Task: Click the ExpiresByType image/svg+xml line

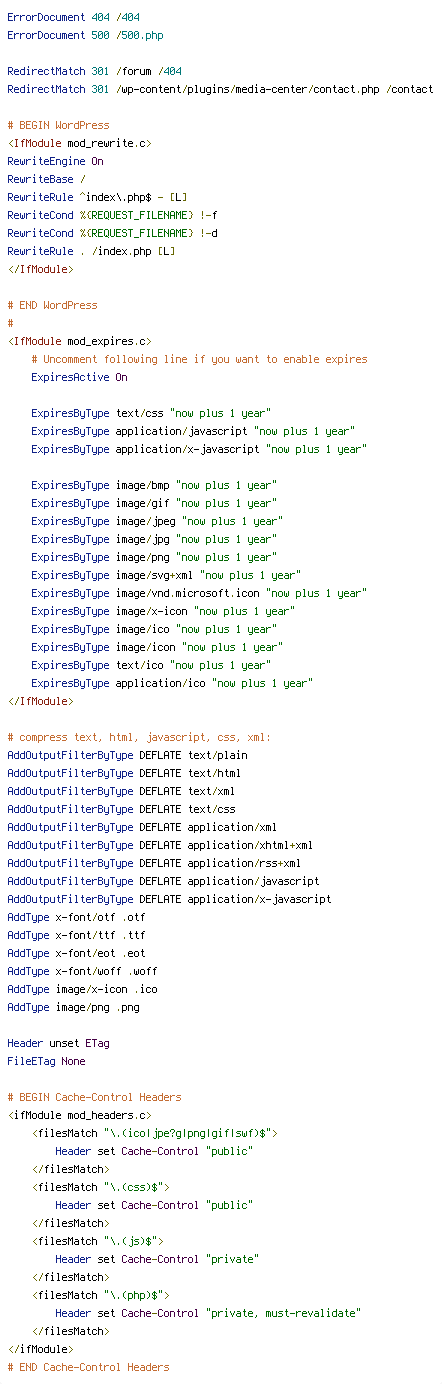Action: 164,575
